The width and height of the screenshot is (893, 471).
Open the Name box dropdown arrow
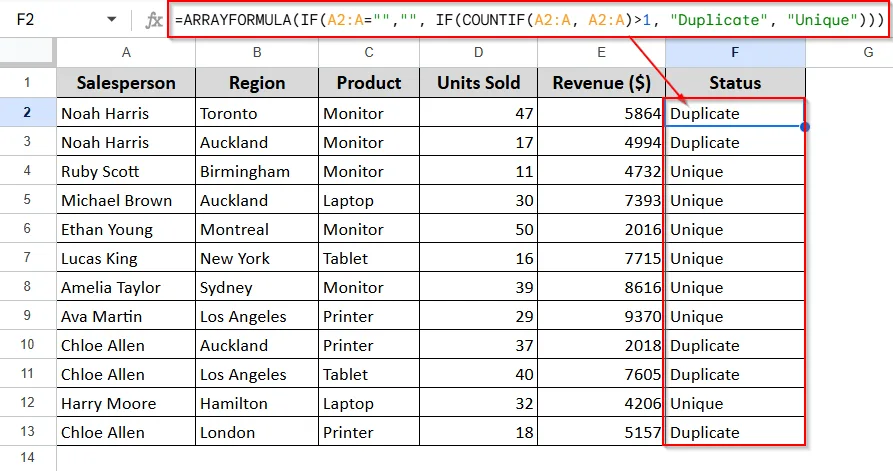[x=112, y=19]
